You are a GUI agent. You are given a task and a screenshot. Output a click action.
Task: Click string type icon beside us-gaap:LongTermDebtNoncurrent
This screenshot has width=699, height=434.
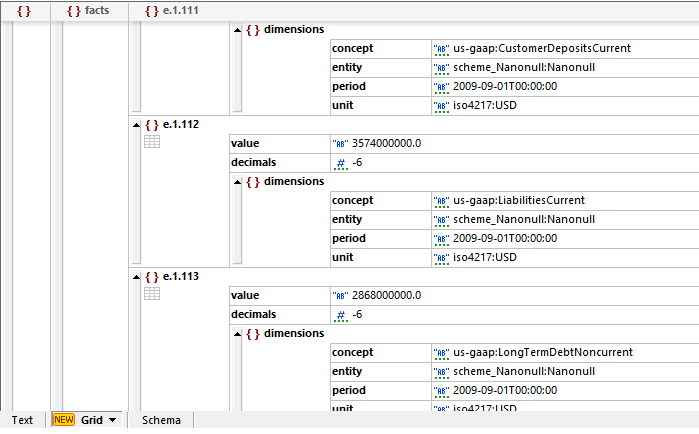[x=441, y=353]
